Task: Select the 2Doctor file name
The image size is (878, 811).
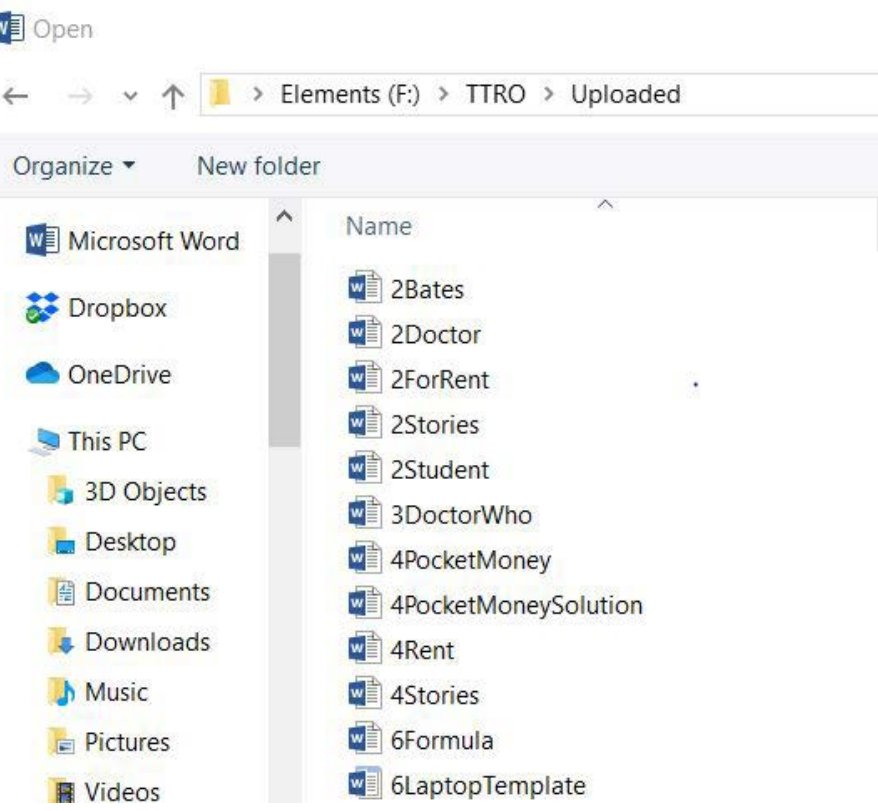Action: (435, 335)
